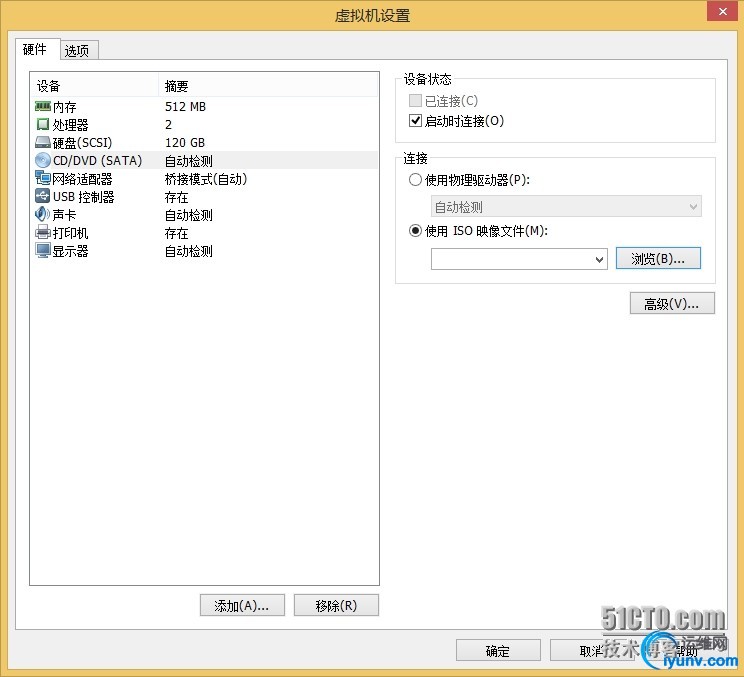Click the 添加(A)... add hardware button
Image resolution: width=744 pixels, height=677 pixels.
point(242,605)
